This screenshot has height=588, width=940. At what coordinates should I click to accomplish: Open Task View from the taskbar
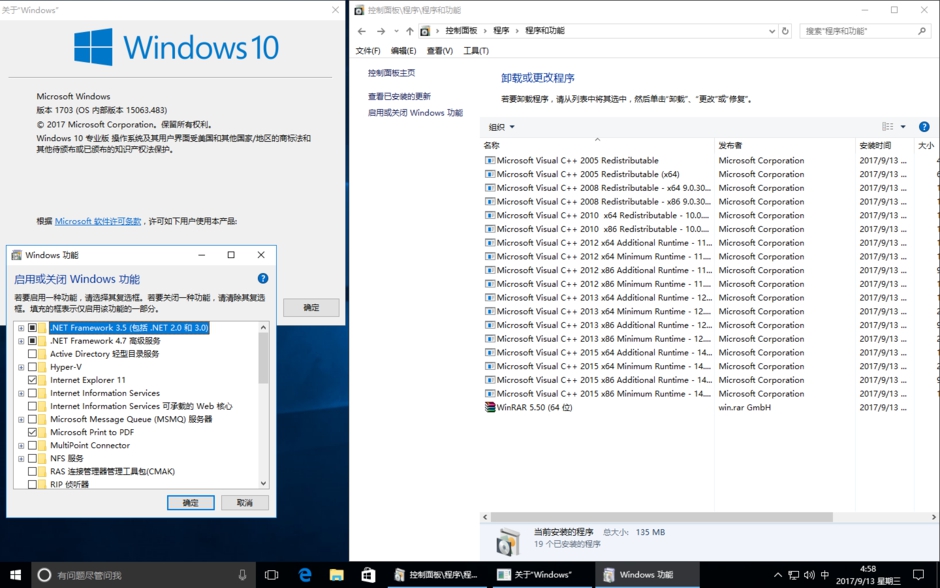[272, 575]
